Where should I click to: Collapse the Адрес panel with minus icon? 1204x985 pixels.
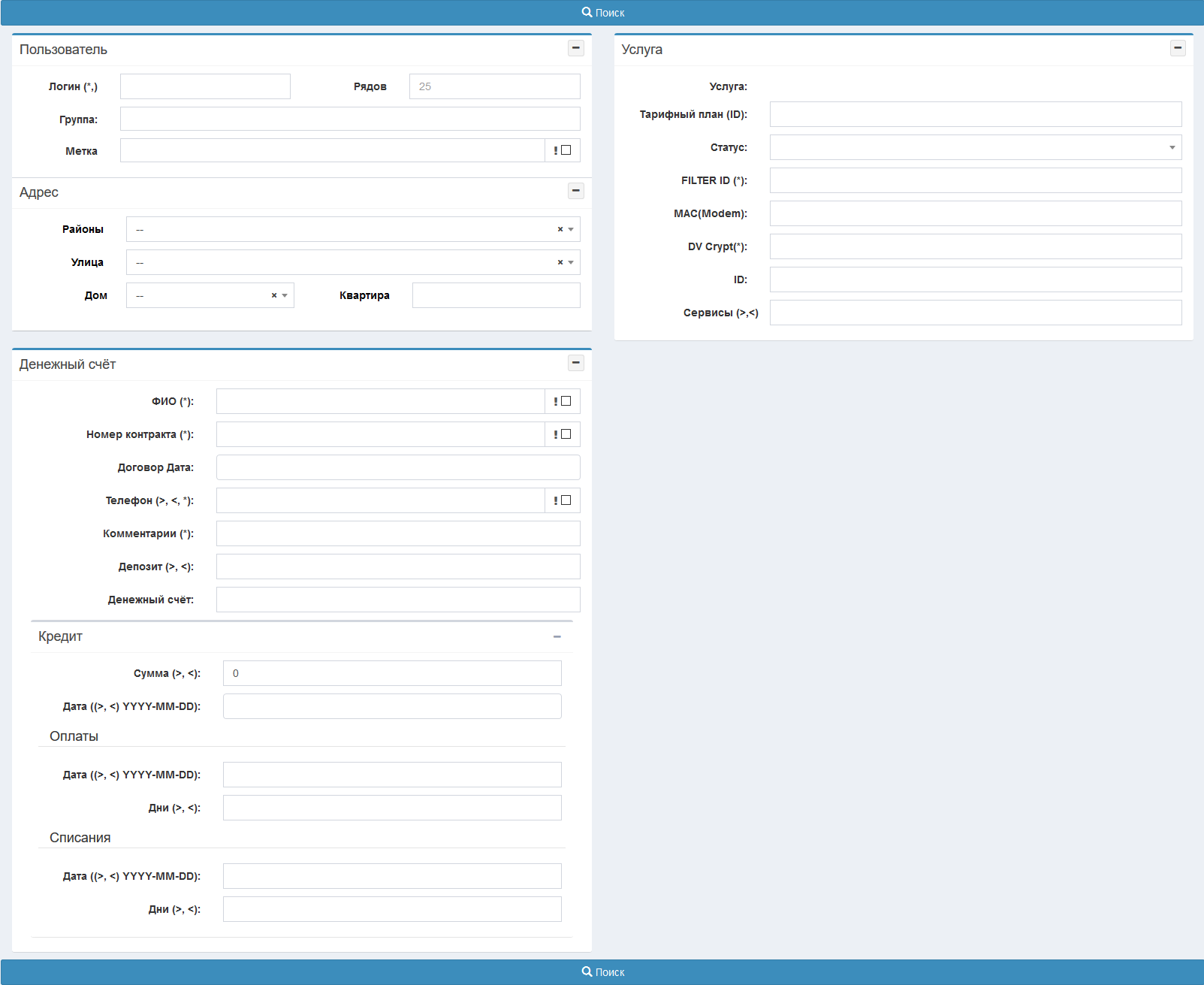click(575, 191)
